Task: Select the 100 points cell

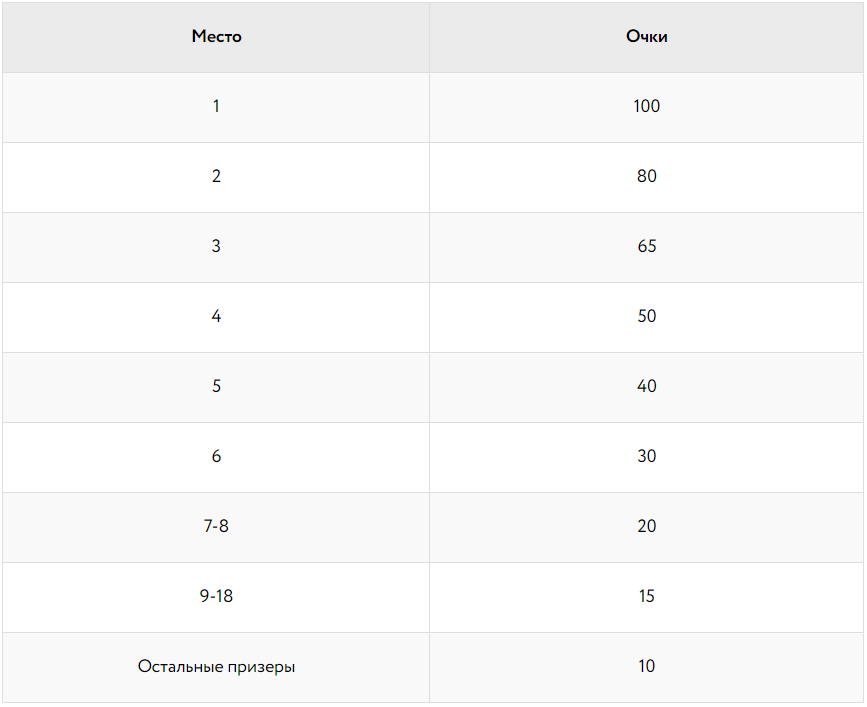Action: pos(647,106)
